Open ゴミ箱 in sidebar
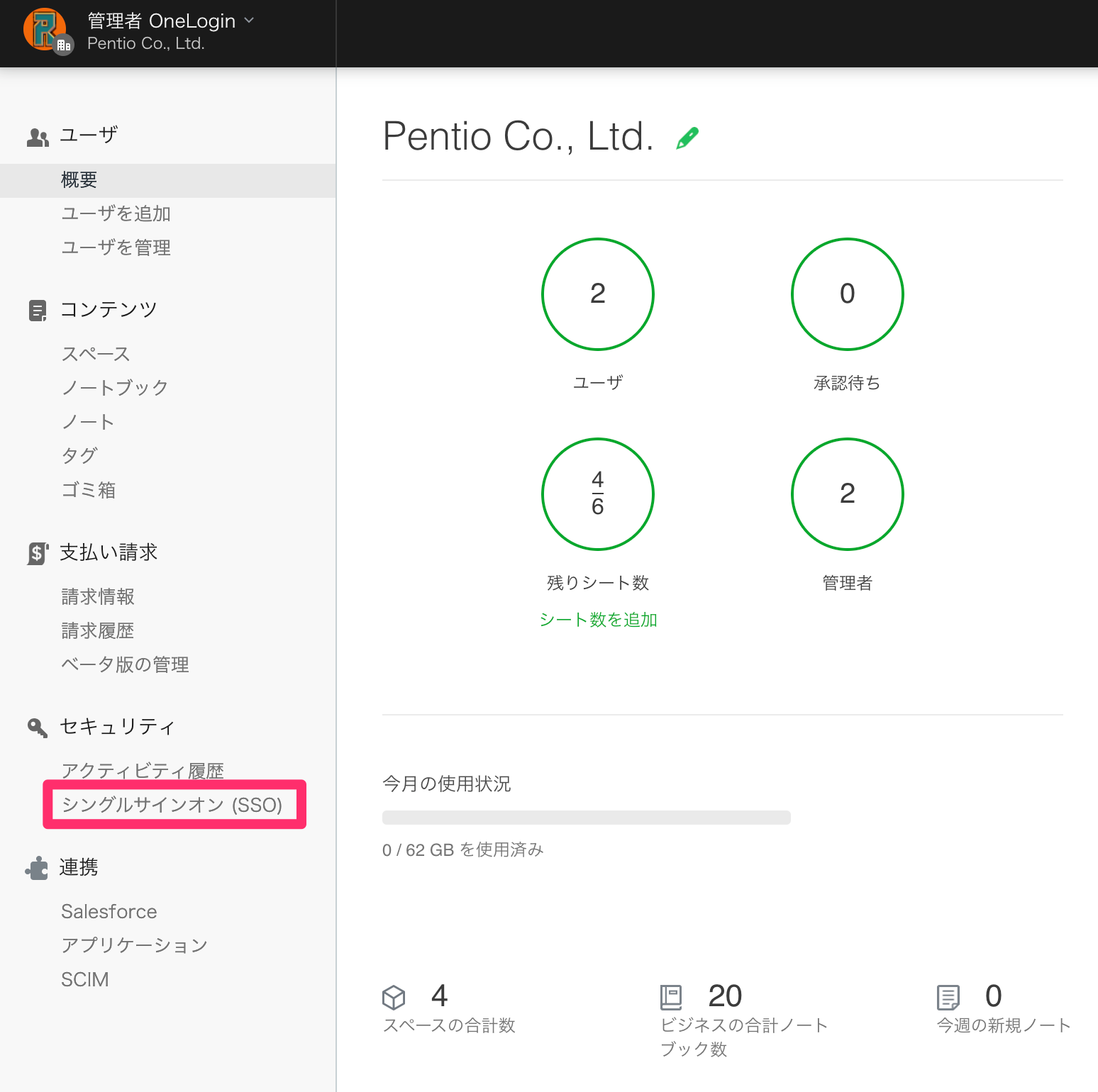 (x=89, y=490)
